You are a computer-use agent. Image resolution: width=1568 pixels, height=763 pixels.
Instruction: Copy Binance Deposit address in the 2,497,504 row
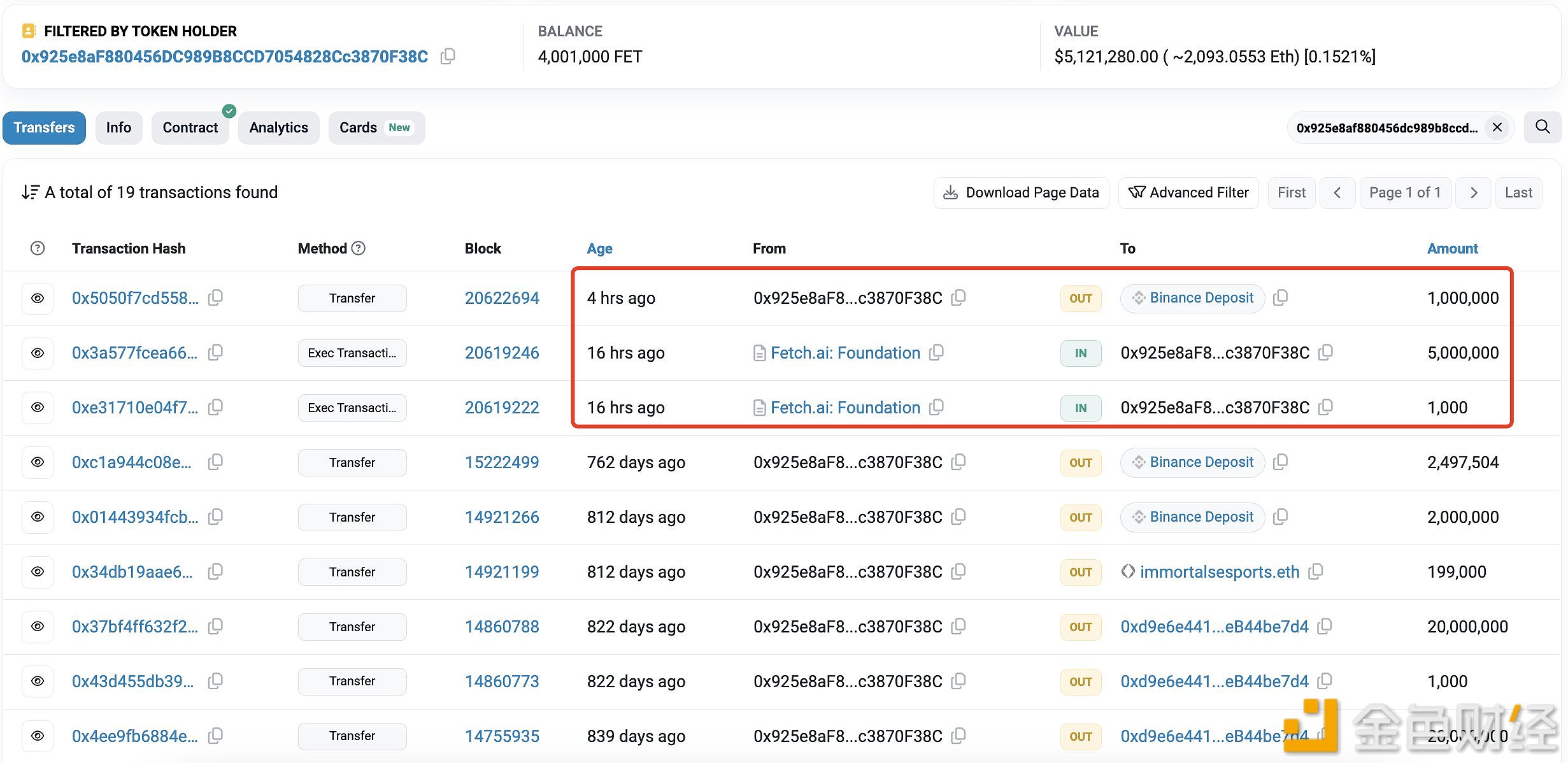[x=1281, y=462]
